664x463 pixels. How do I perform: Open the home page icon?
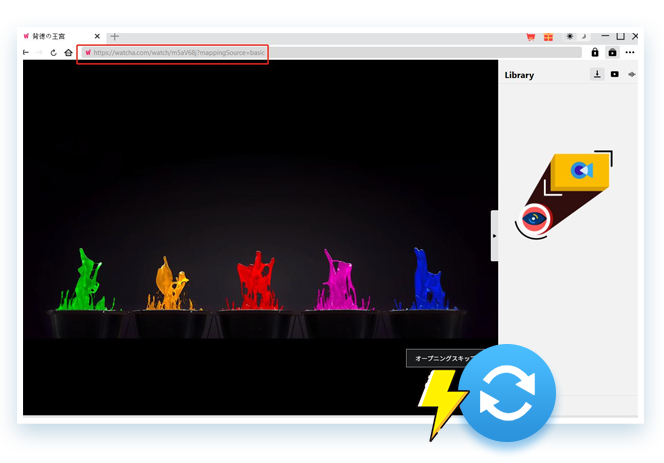tap(68, 53)
